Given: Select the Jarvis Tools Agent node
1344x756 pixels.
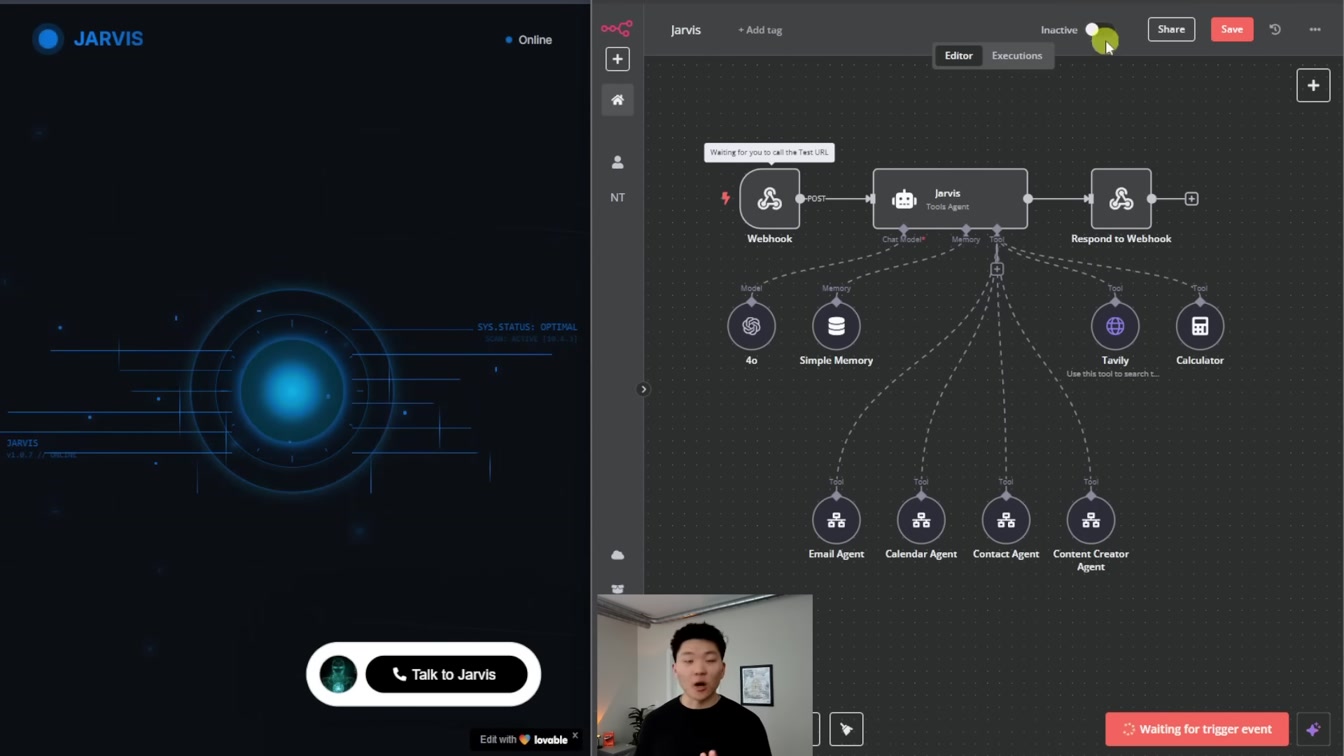Looking at the screenshot, I should [950, 199].
